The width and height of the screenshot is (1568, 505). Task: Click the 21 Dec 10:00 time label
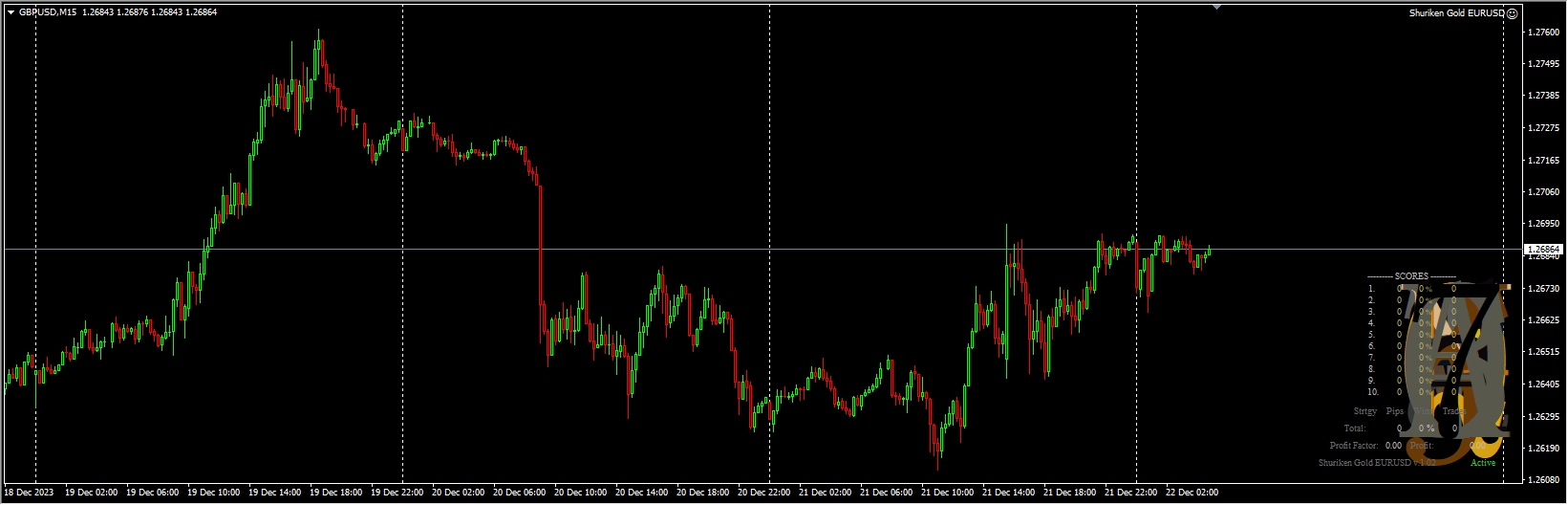point(948,493)
